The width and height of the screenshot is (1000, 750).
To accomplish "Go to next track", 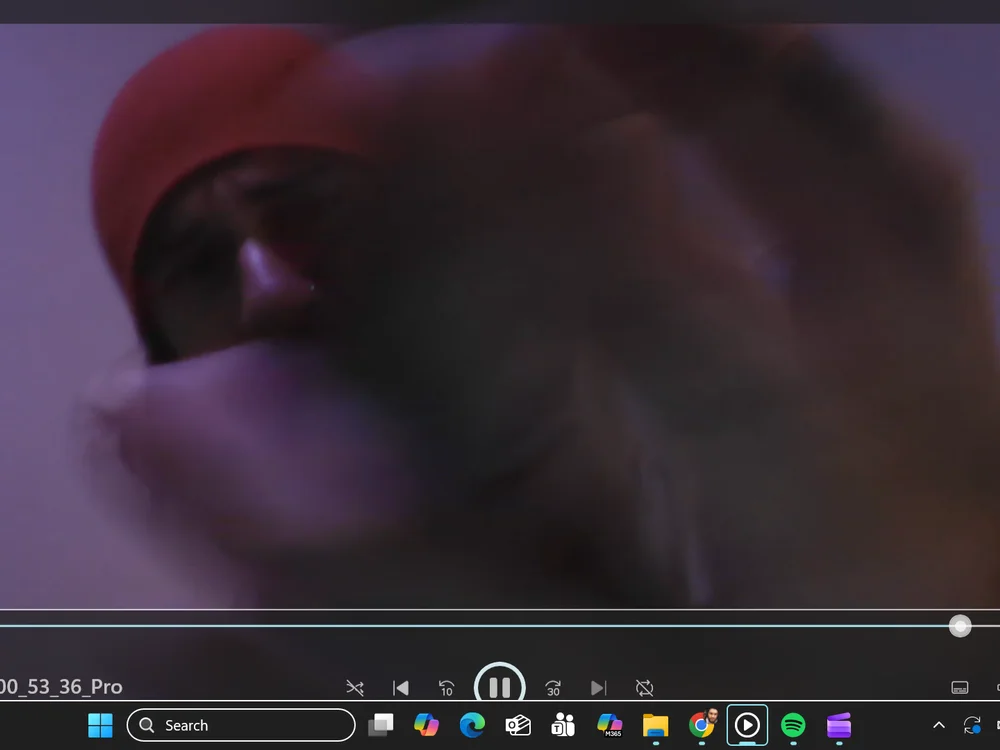I will pyautogui.click(x=598, y=688).
